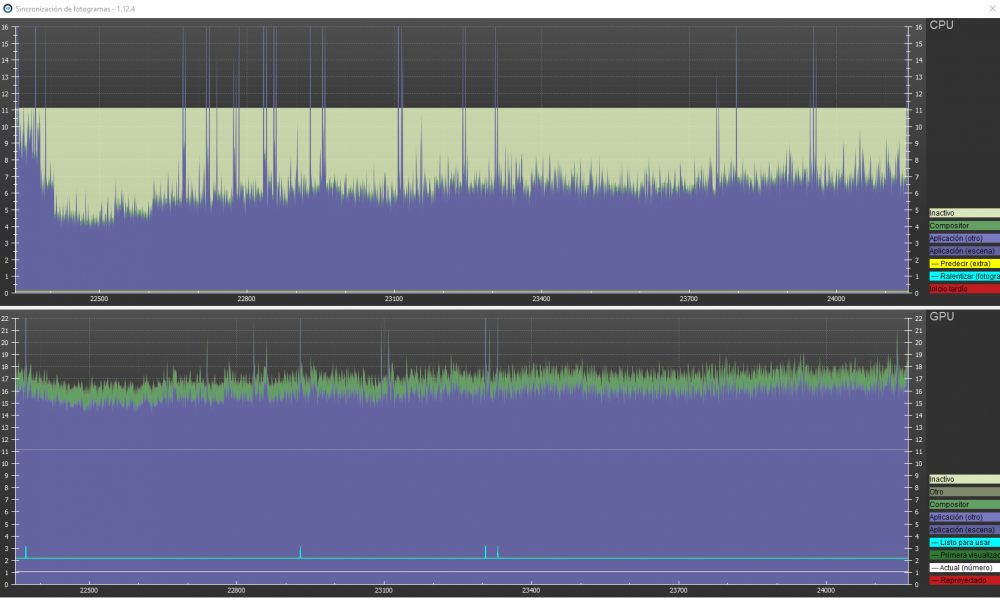Click the 'Sincronización de fotogramas' window title
1000x598 pixels.
pyautogui.click(x=69, y=7)
